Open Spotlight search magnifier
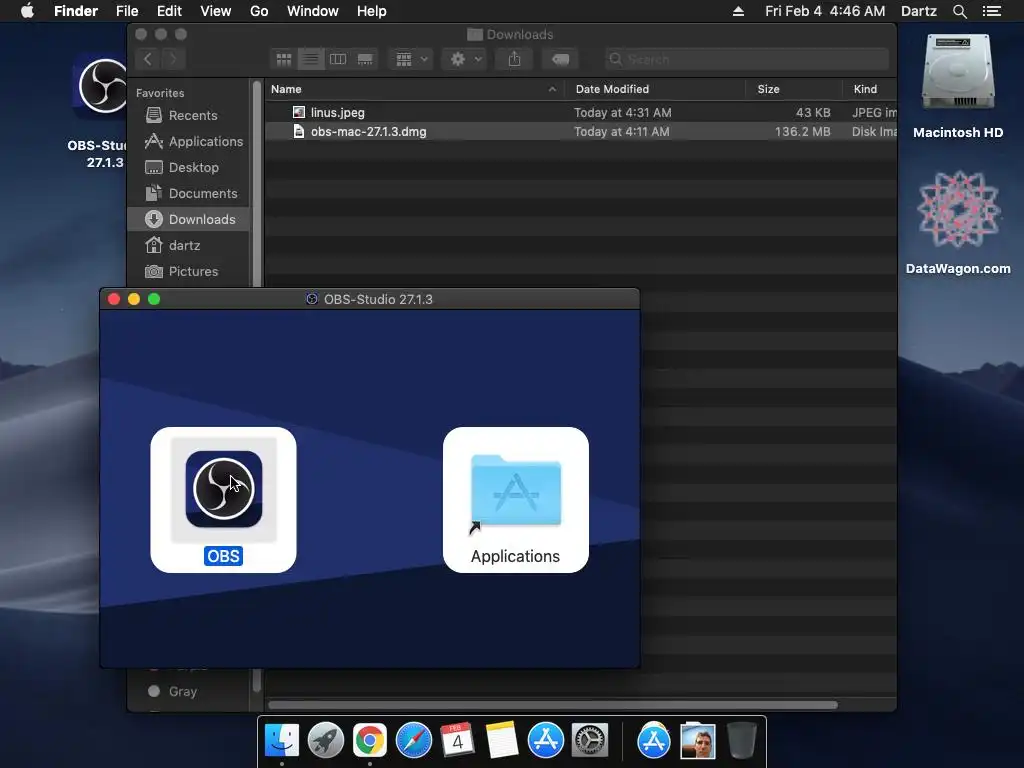1024x768 pixels. [x=959, y=11]
